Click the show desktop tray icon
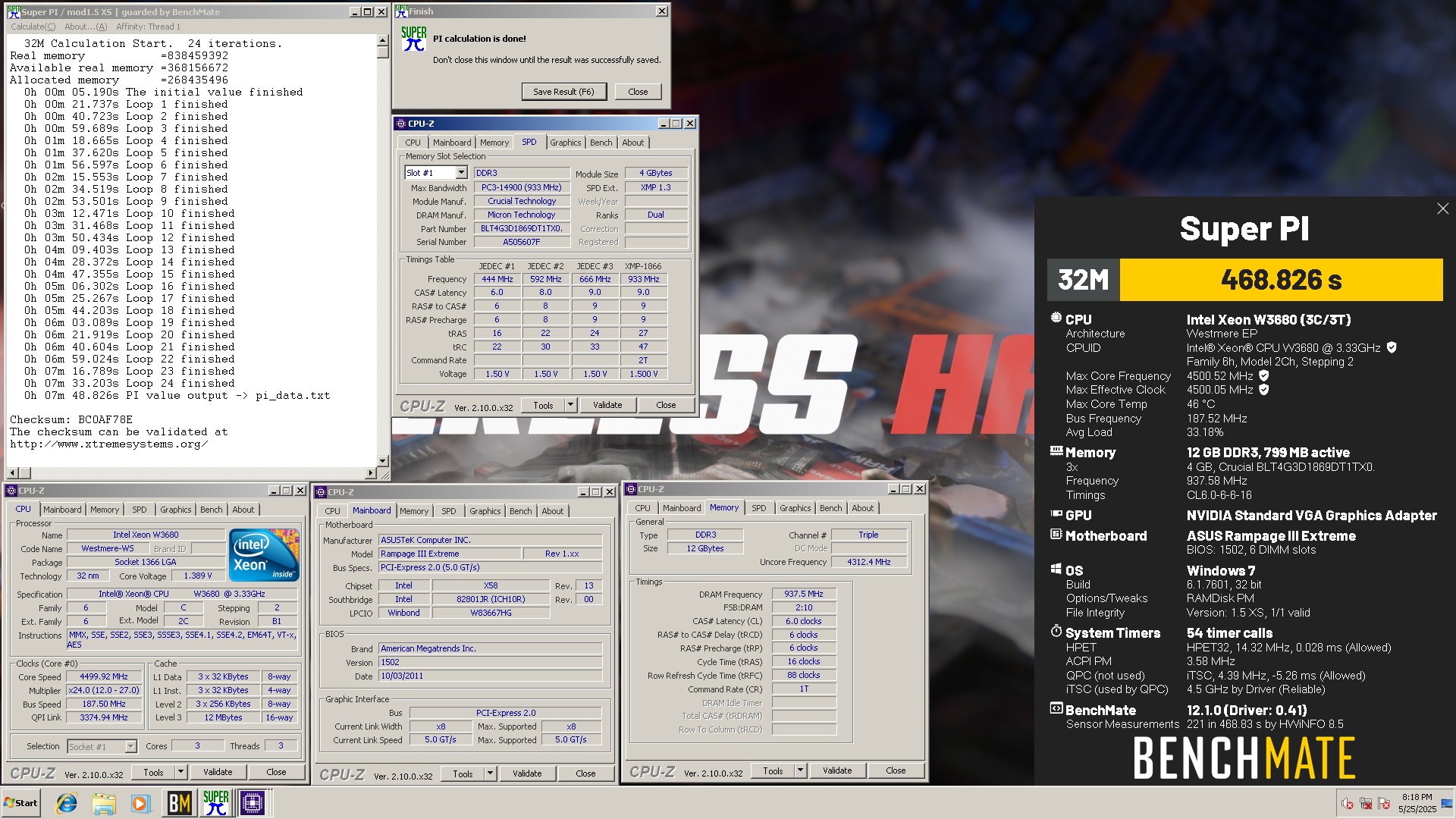 pyautogui.click(x=1447, y=803)
